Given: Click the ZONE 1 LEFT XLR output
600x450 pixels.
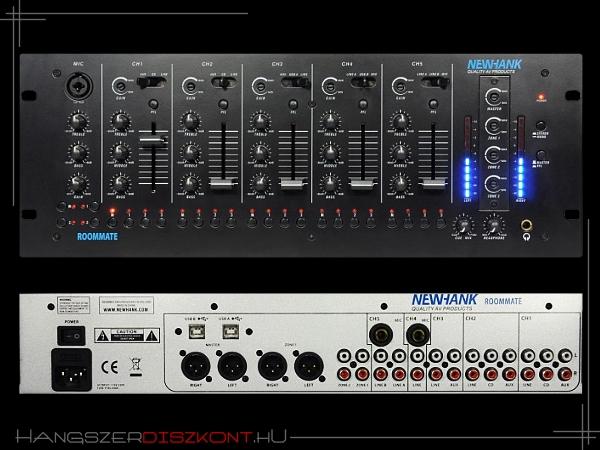Looking at the screenshot, I should coord(308,365).
